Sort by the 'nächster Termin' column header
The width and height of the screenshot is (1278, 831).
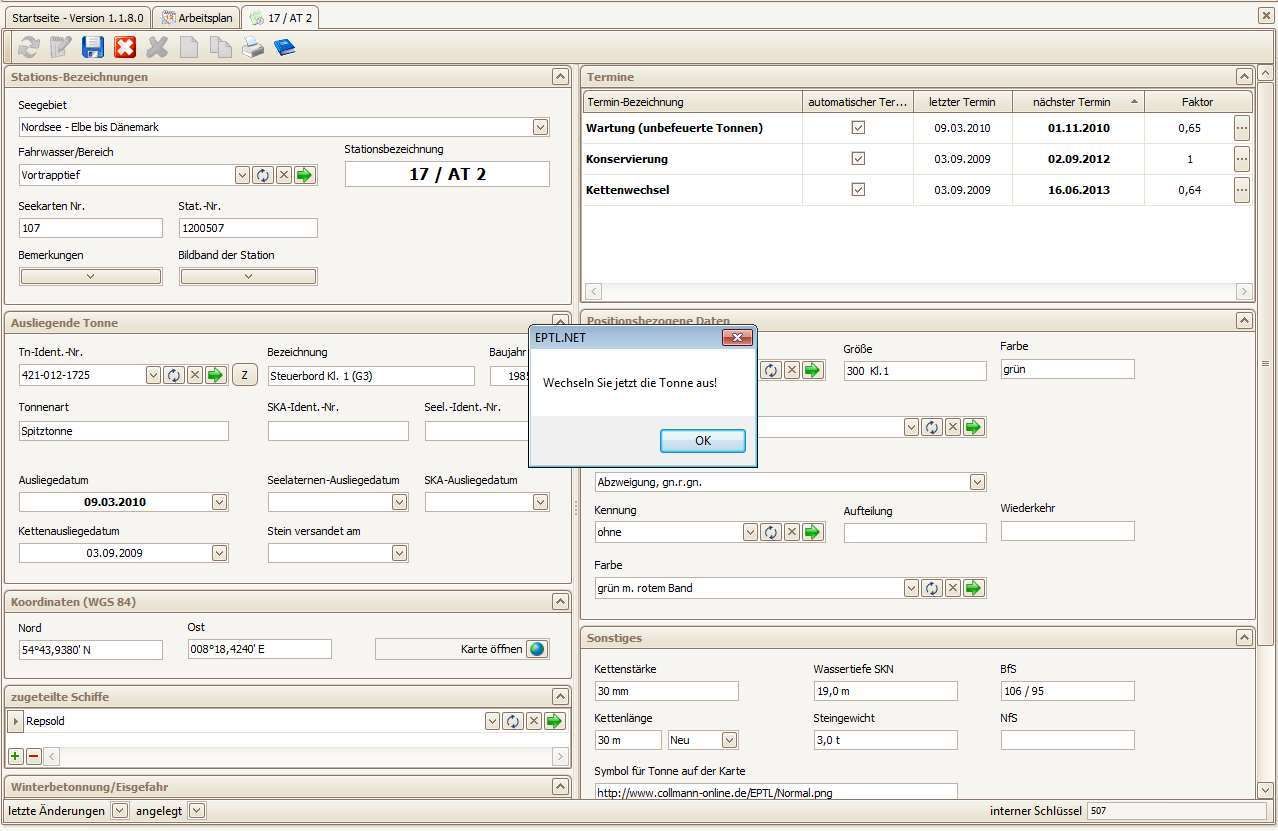(x=1078, y=102)
